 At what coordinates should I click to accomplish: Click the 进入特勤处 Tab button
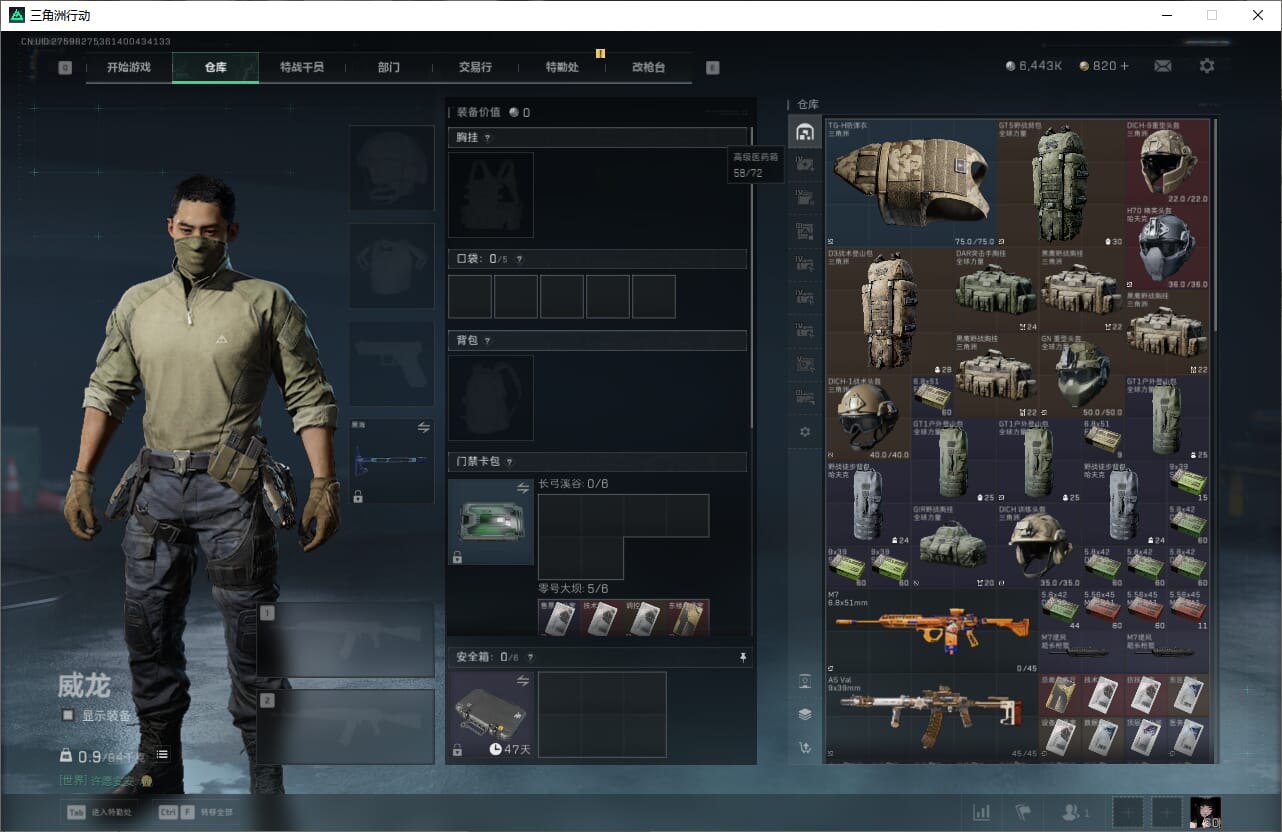coord(98,812)
